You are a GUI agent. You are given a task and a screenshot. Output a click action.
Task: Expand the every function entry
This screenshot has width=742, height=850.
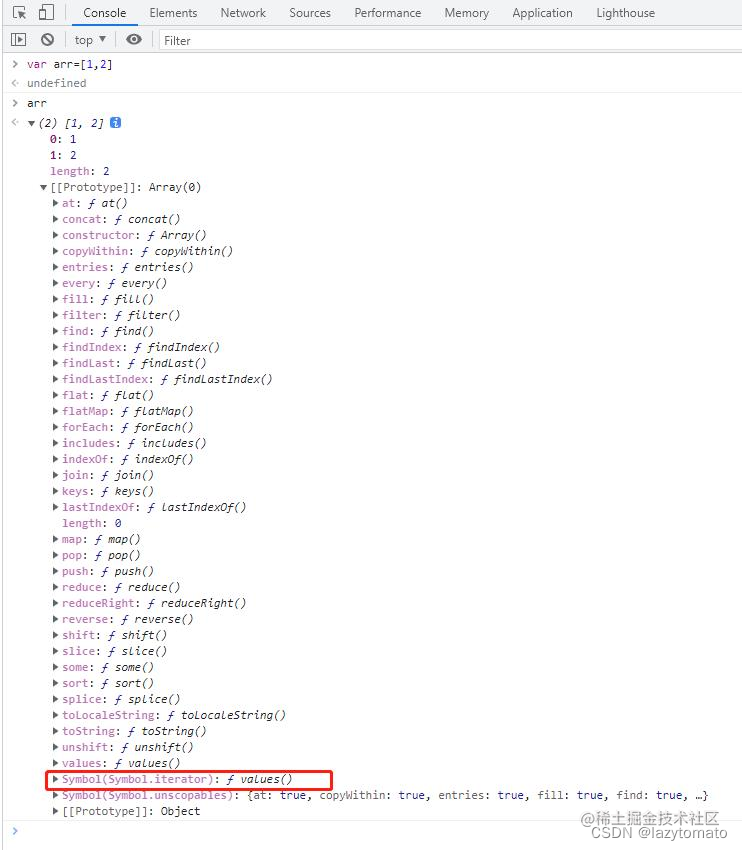tap(55, 283)
